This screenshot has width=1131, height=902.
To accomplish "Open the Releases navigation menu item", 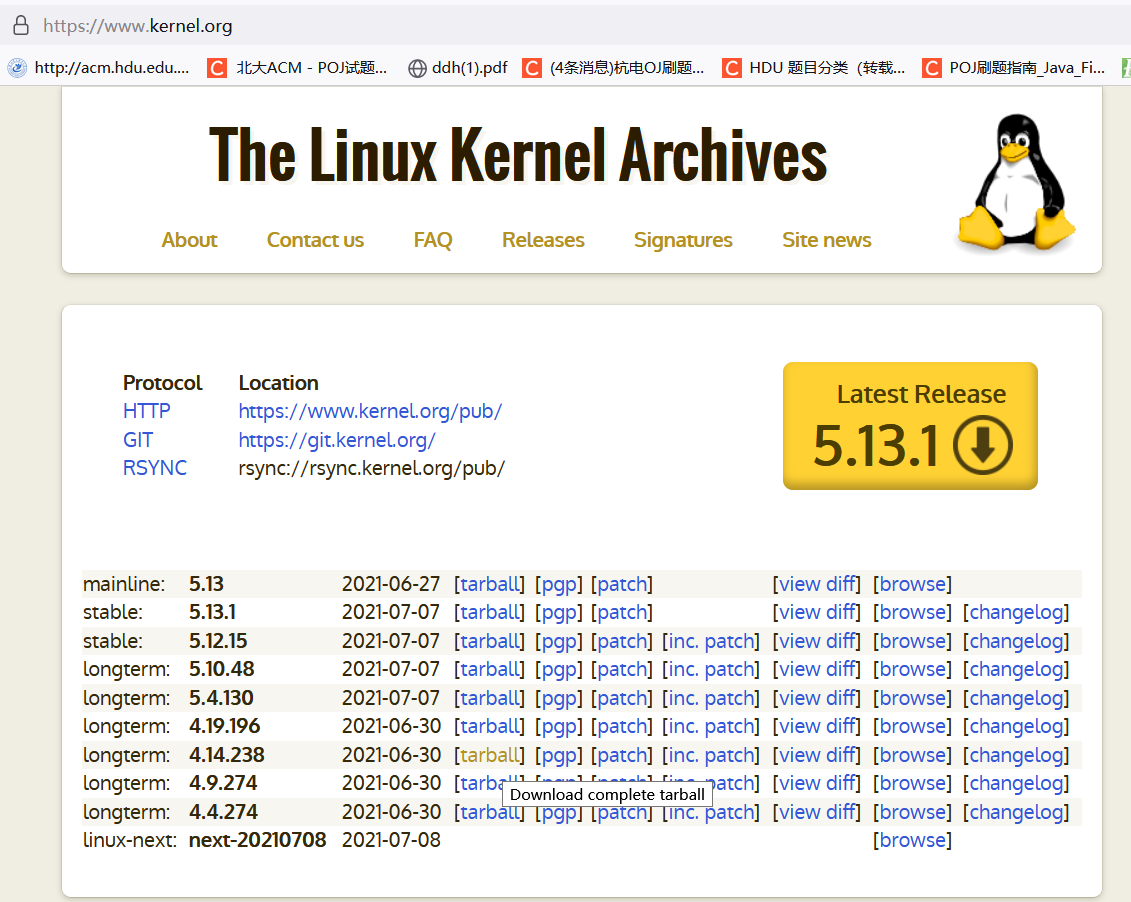I will coord(543,240).
